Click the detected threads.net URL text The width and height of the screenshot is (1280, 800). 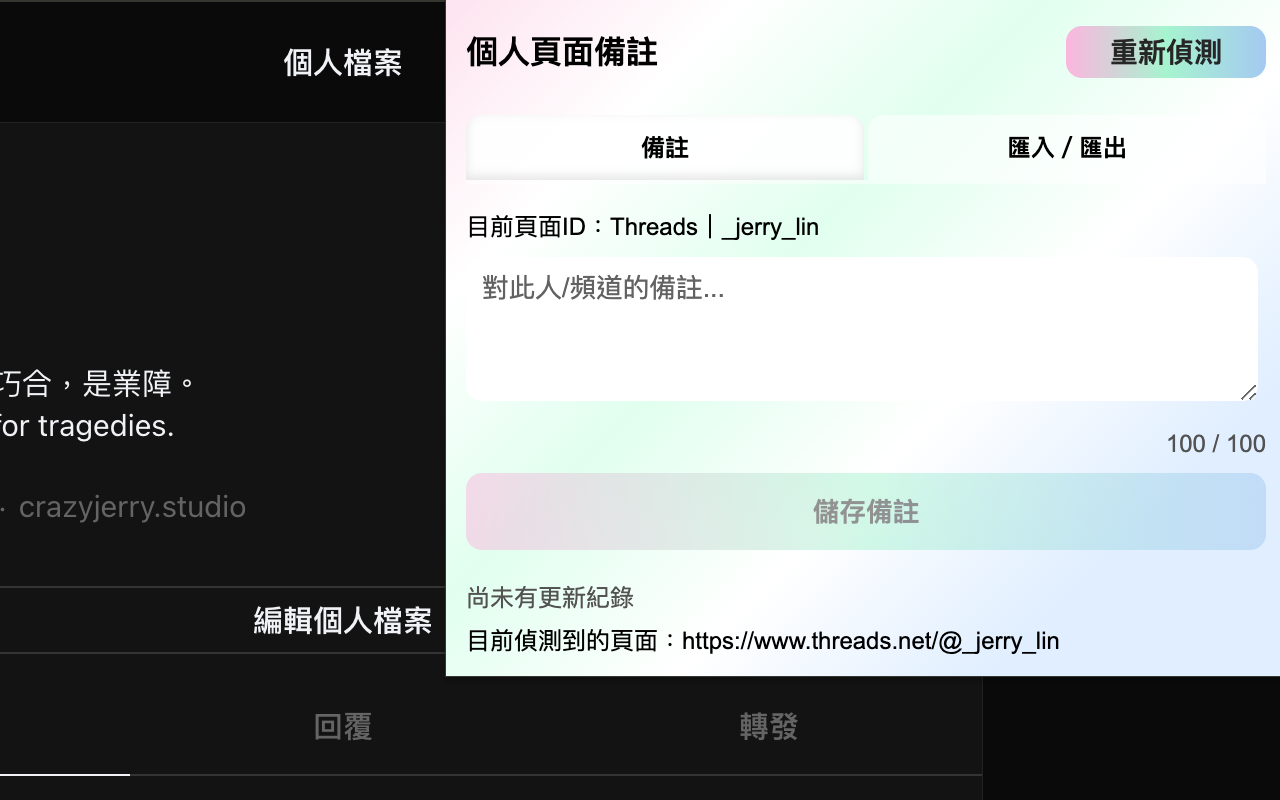click(870, 640)
